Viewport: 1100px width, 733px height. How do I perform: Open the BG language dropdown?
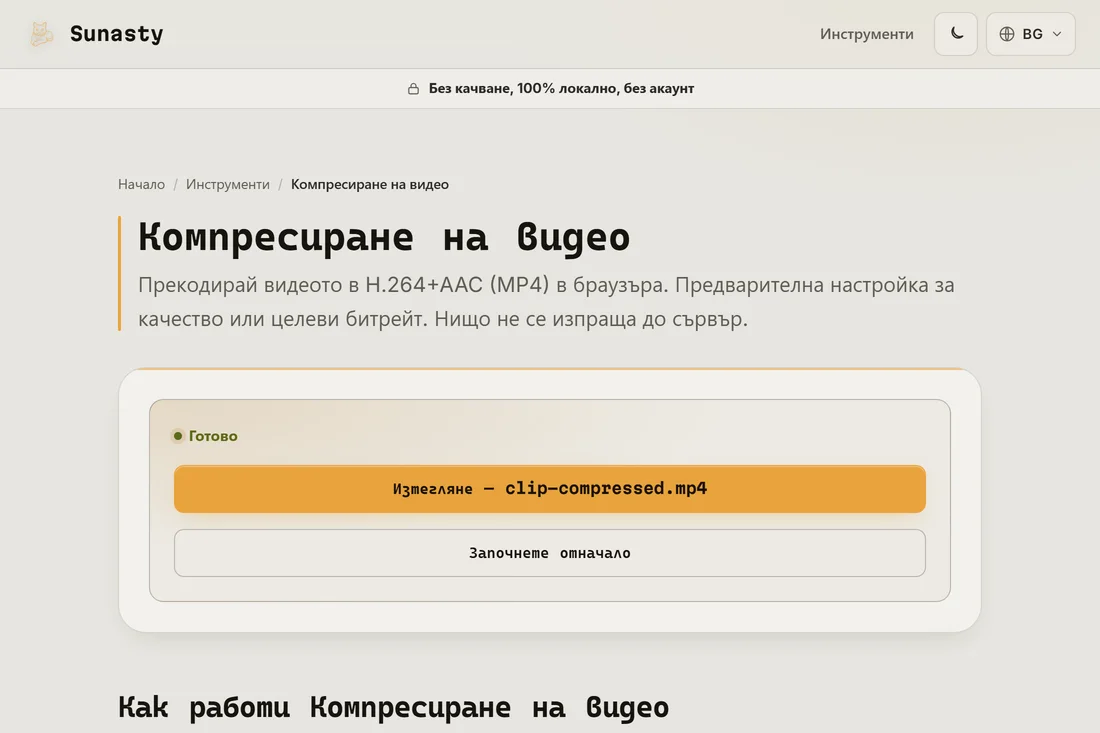(x=1031, y=34)
